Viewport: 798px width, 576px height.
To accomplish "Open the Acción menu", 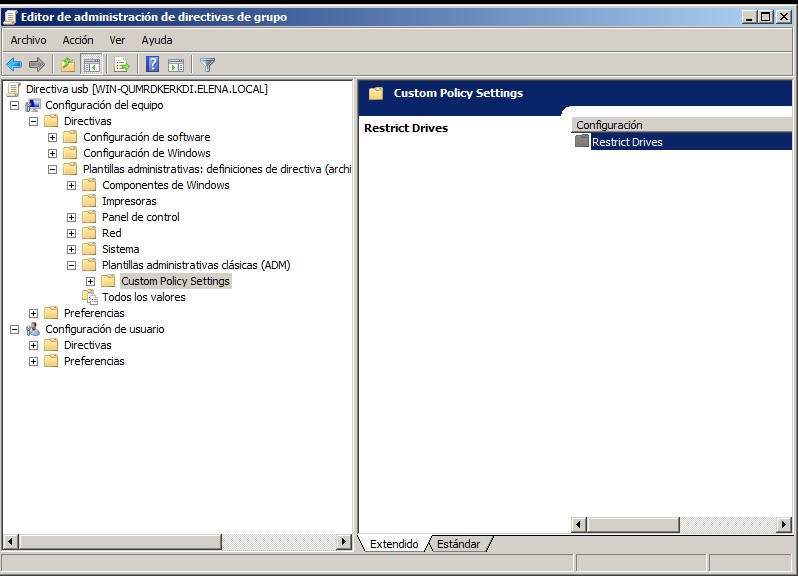I will click(x=77, y=40).
